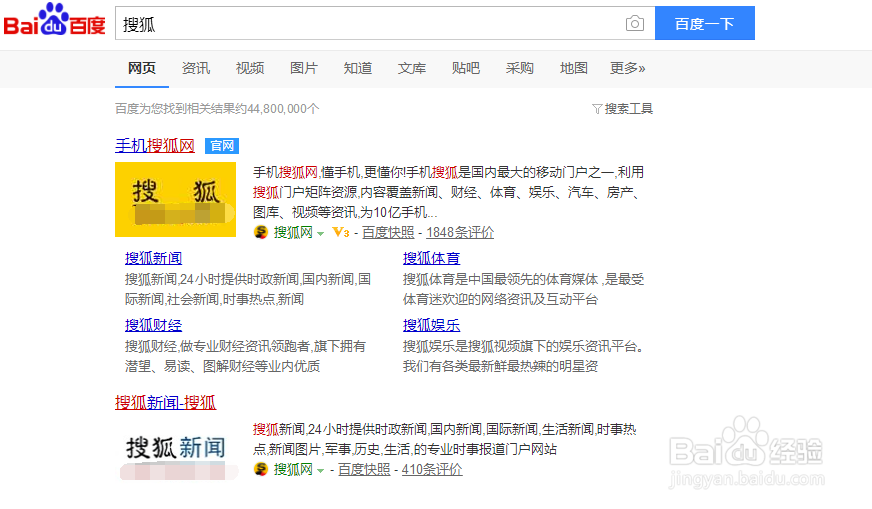Switch to the 知道 tab
The image size is (872, 509).
coord(358,68)
